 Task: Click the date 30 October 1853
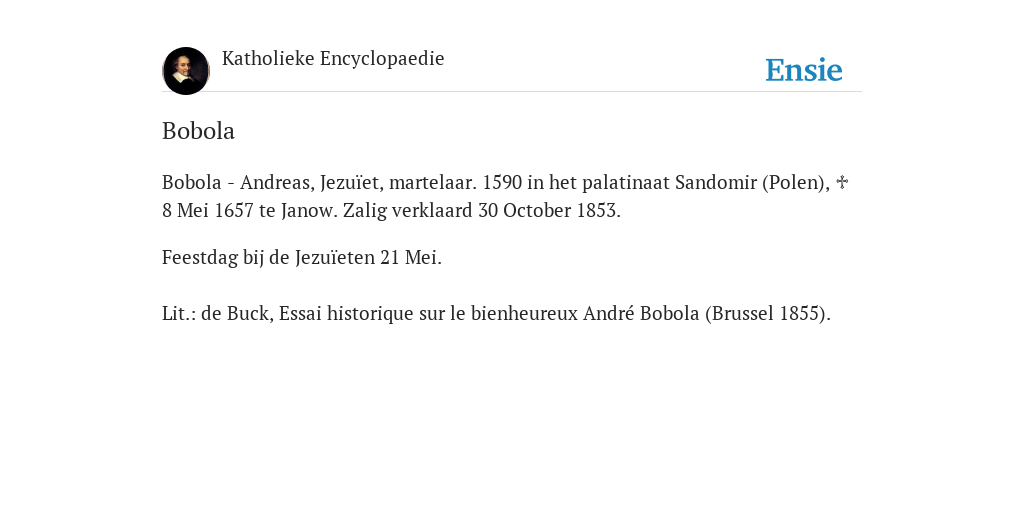[x=549, y=210]
